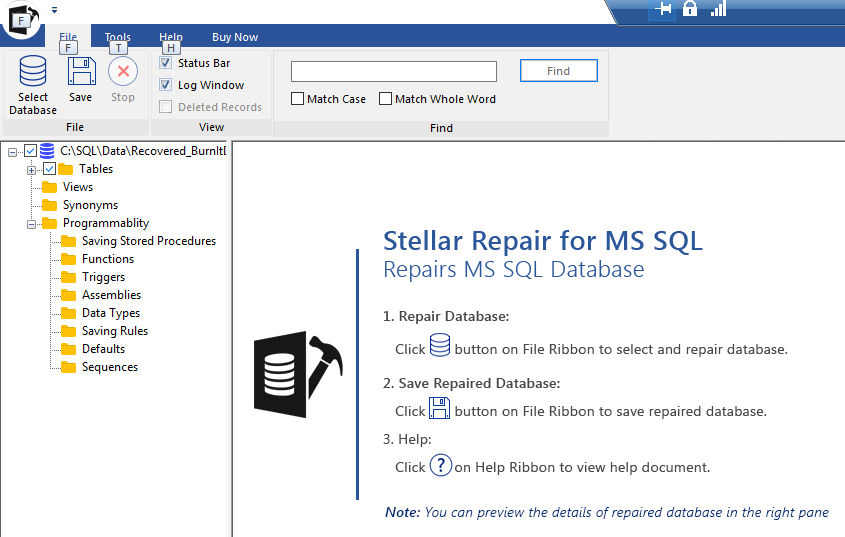Open the Triggers folder icon
The width and height of the screenshot is (845, 537).
[68, 277]
